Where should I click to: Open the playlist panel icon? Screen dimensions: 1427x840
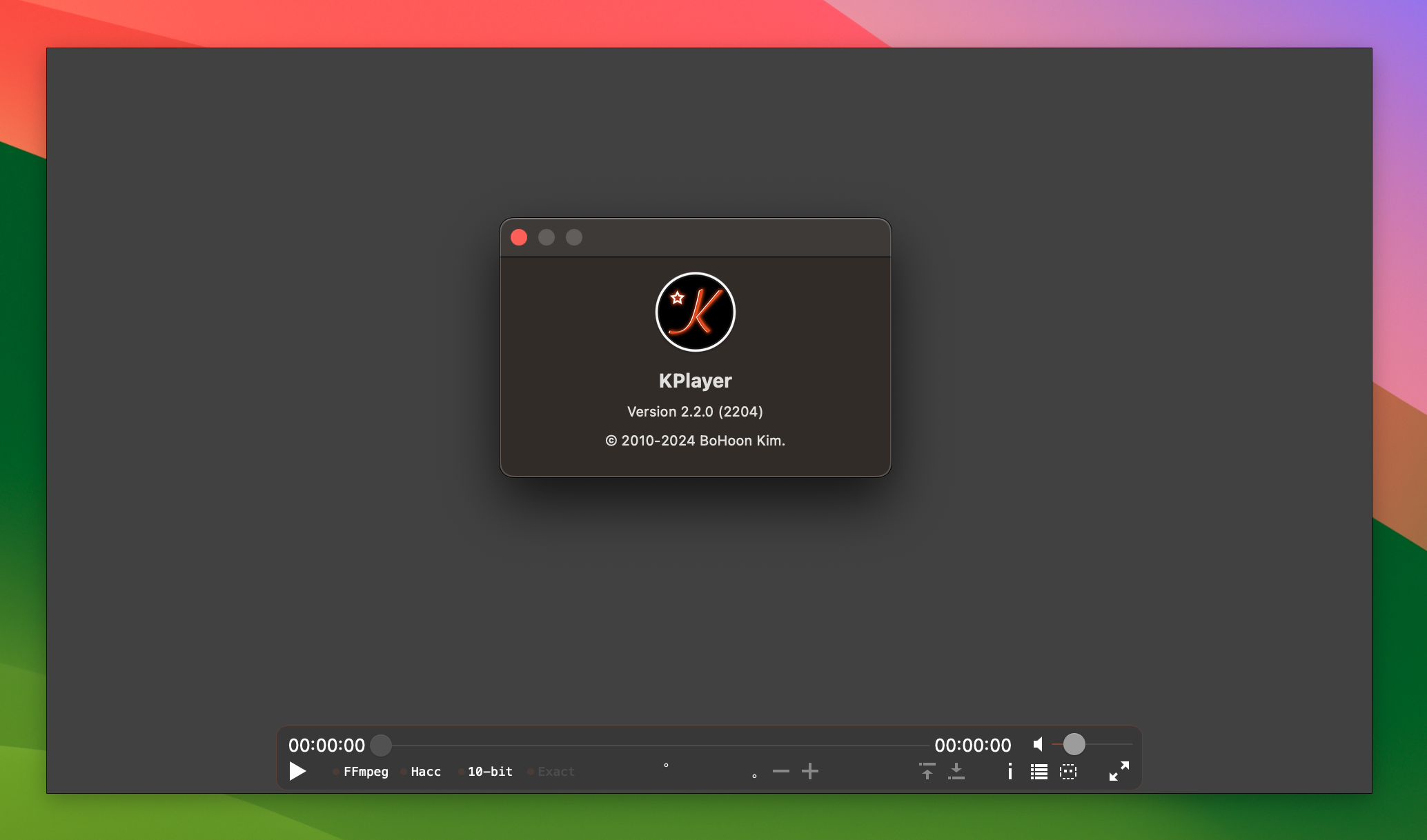tap(1038, 771)
